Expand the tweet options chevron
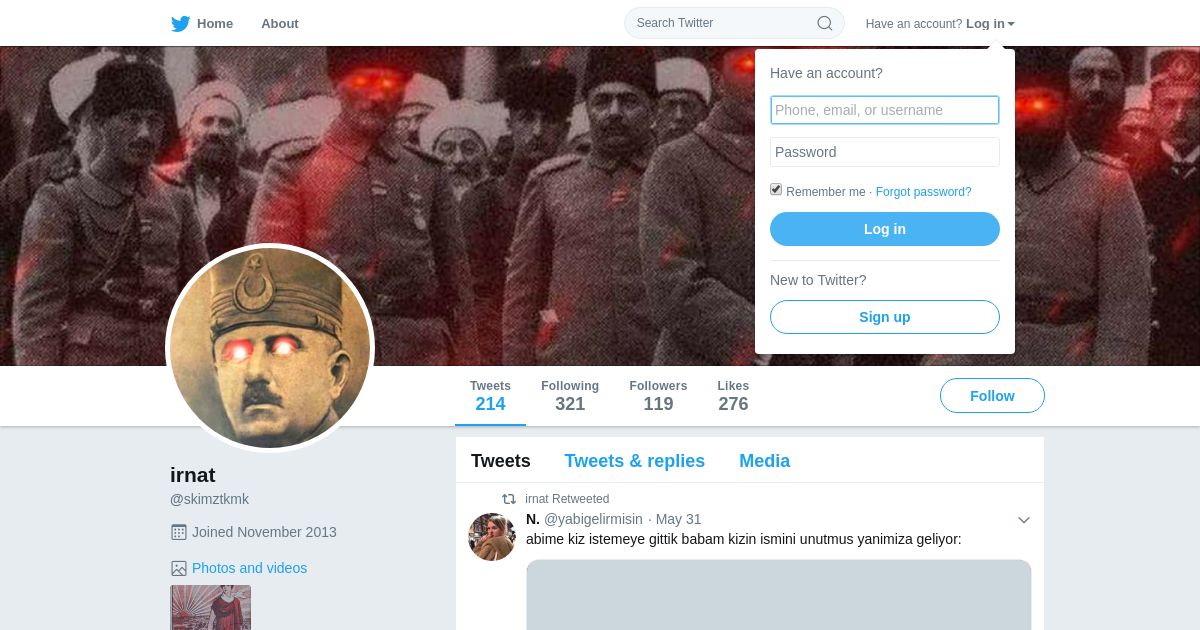This screenshot has width=1200, height=630. click(1024, 520)
